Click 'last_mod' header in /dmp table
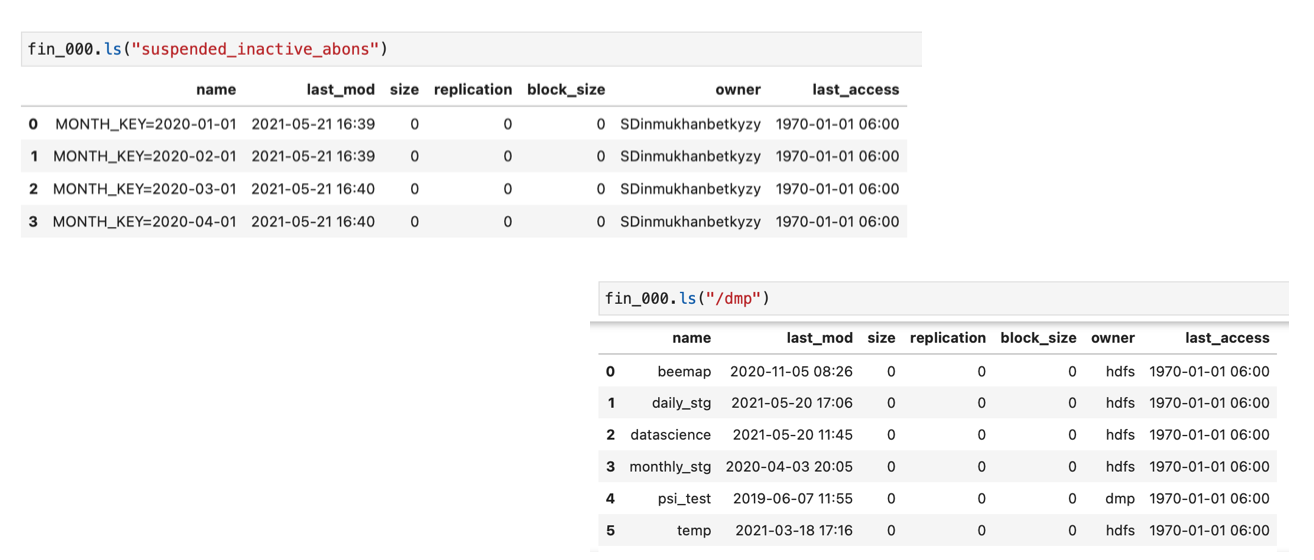Viewport: 1314px width, 560px height. click(x=820, y=338)
